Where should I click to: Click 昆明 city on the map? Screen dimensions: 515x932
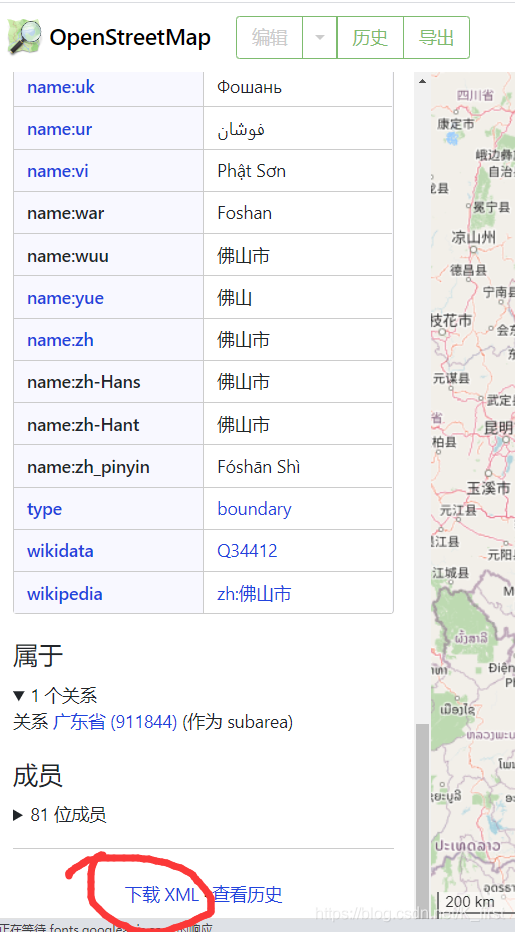[498, 427]
